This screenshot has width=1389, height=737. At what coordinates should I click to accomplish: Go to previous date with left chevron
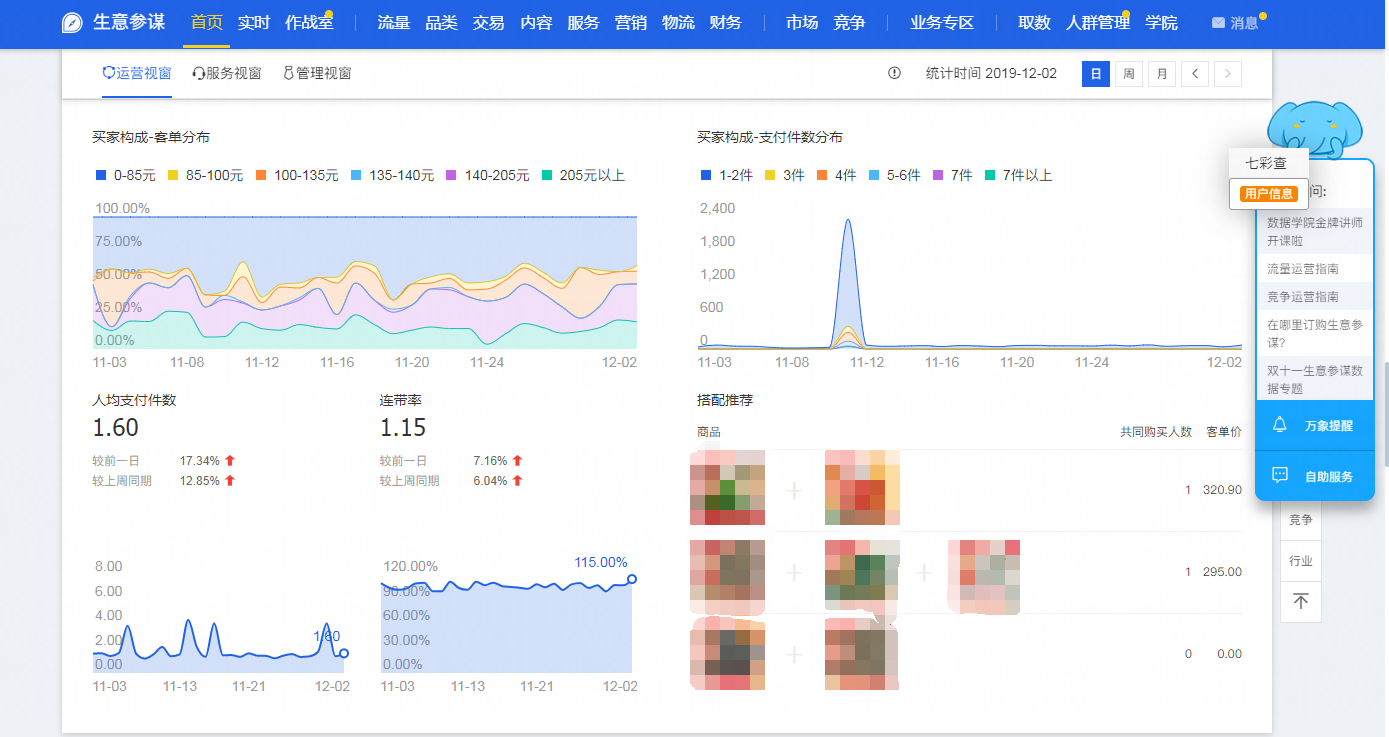[x=1195, y=73]
